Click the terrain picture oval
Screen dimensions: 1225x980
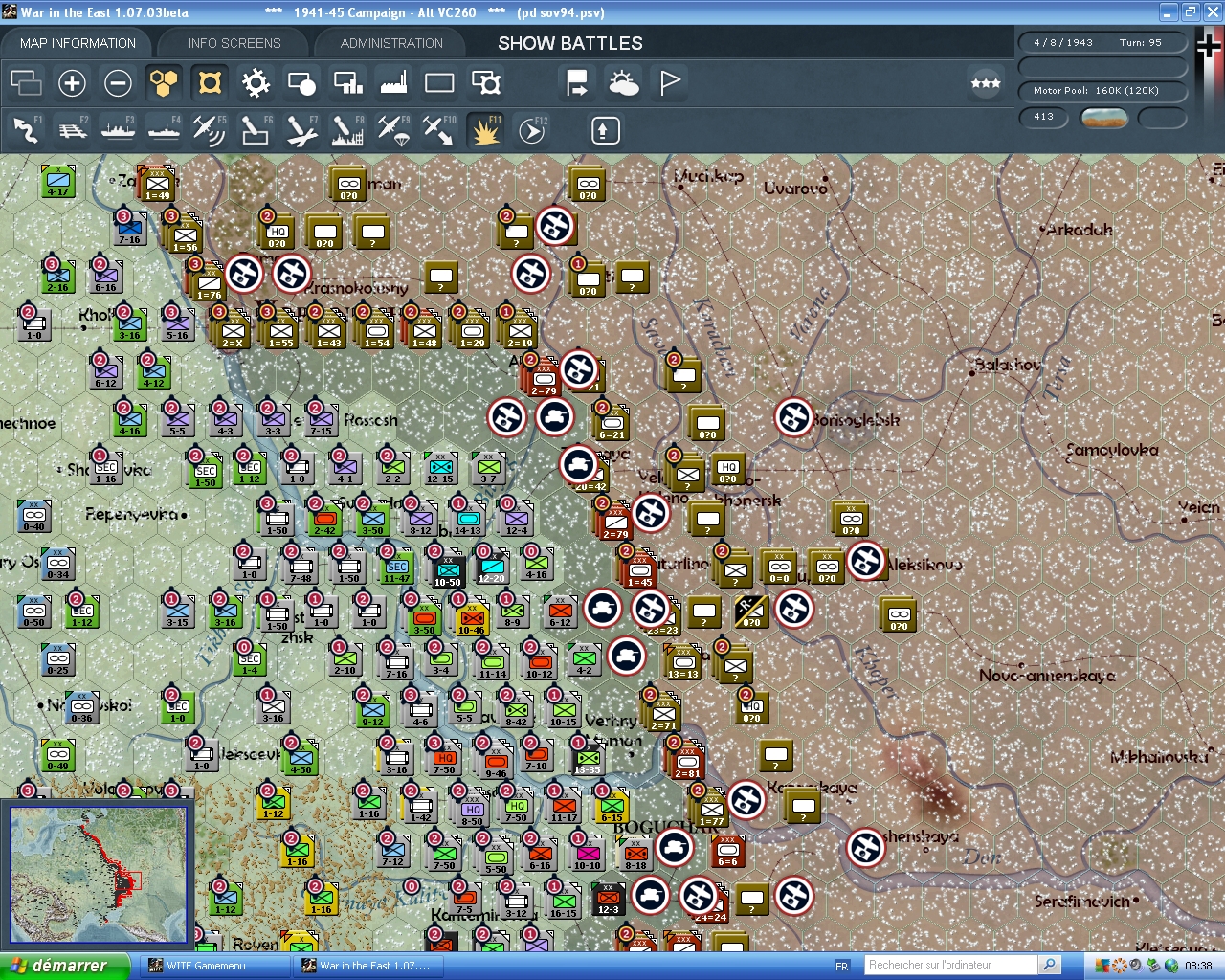click(x=1103, y=118)
